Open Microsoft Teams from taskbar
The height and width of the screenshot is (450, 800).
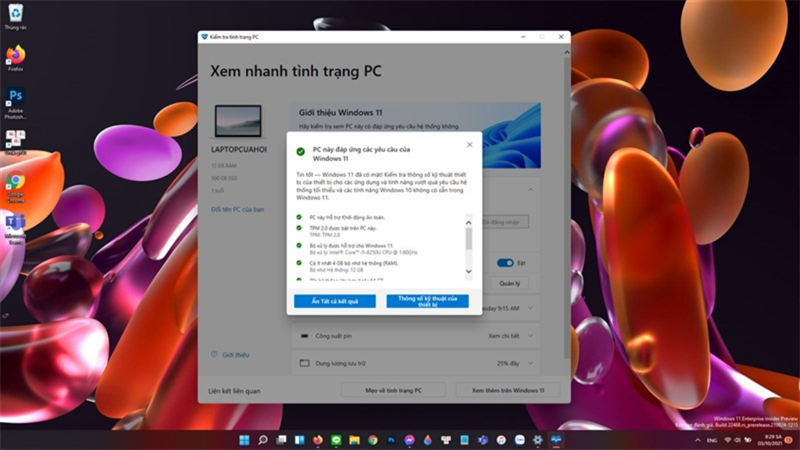point(483,440)
